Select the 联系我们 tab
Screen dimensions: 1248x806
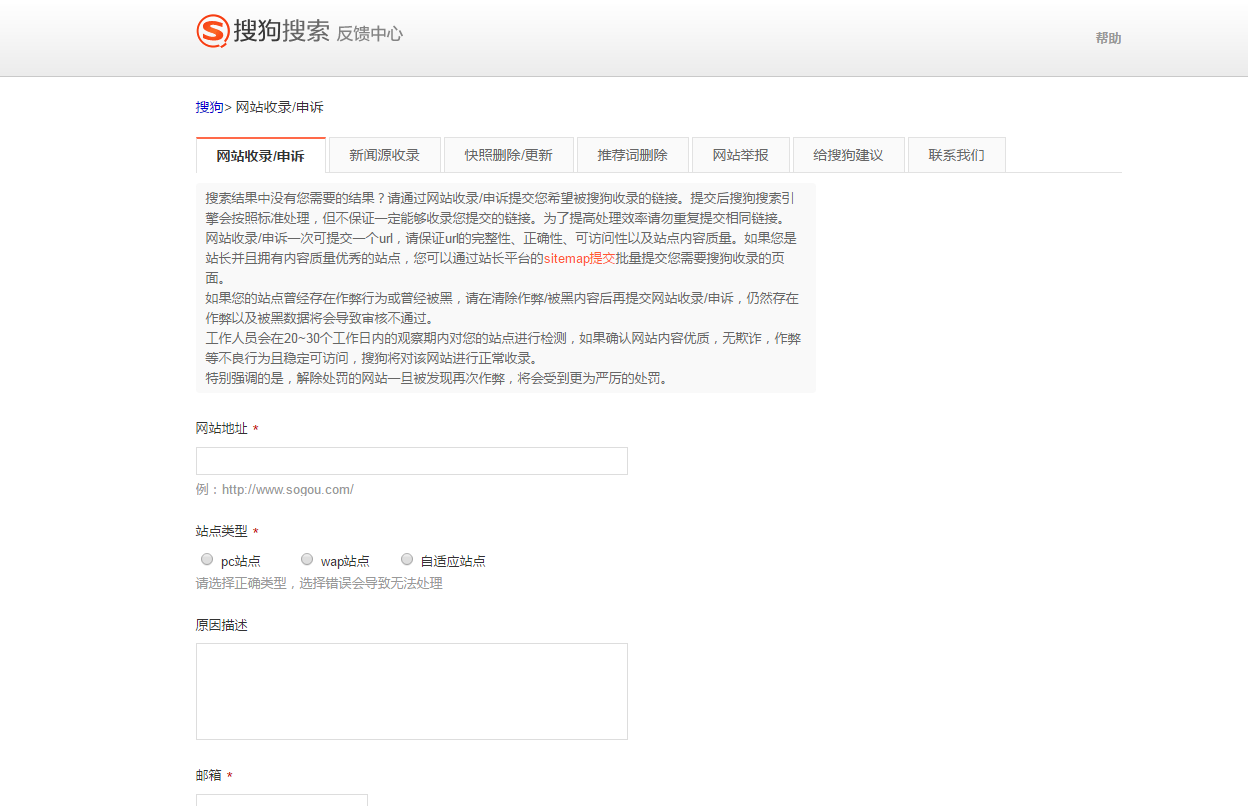(956, 155)
